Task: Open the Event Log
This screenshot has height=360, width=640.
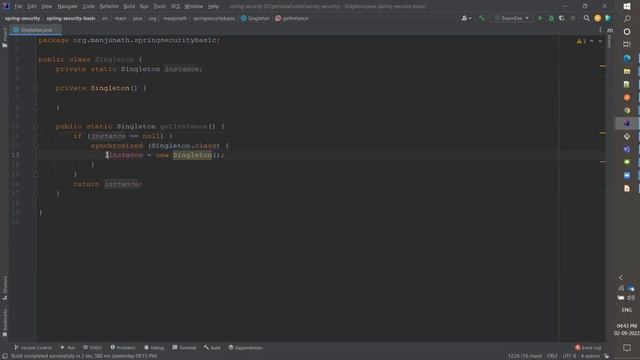Action: coord(588,348)
